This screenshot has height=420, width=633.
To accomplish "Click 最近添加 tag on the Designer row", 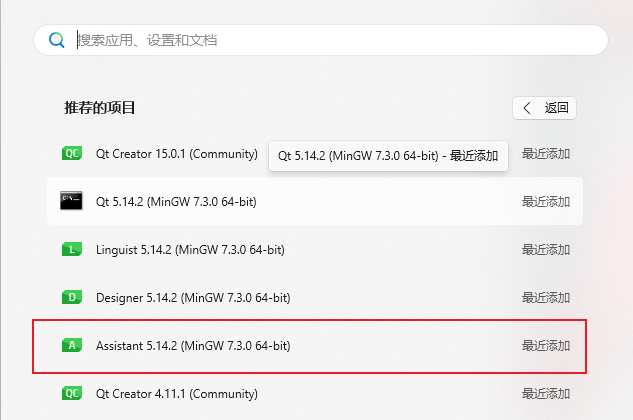I will [546, 298].
